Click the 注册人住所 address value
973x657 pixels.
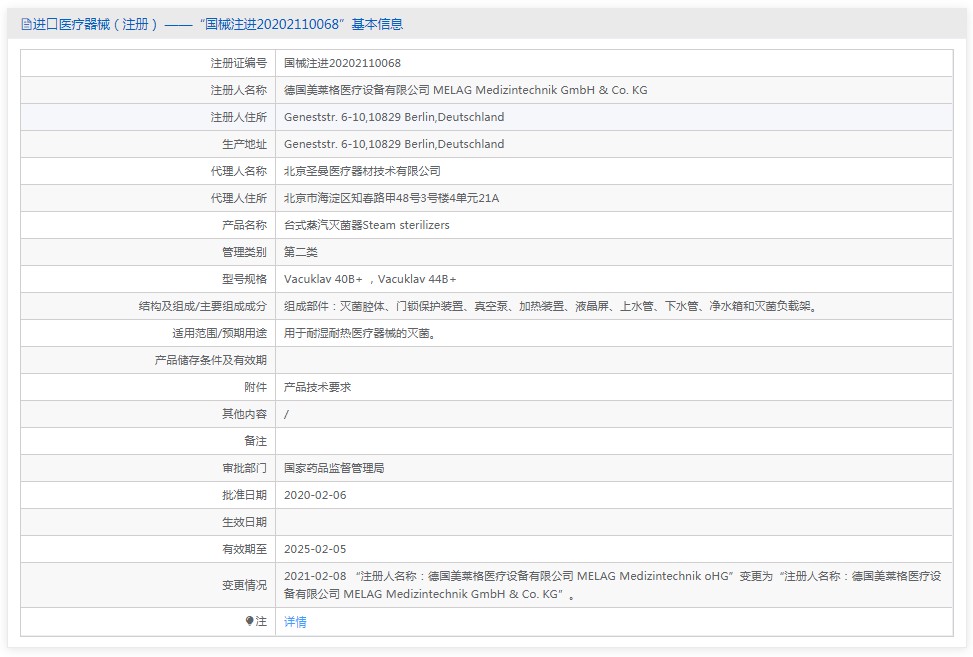394,117
